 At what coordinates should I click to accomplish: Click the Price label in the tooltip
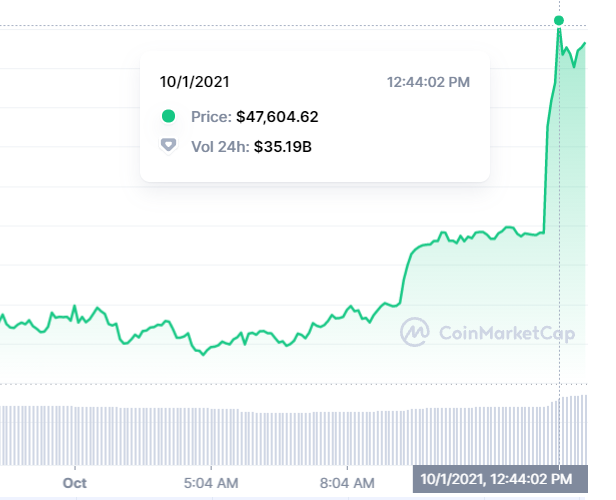click(x=212, y=117)
